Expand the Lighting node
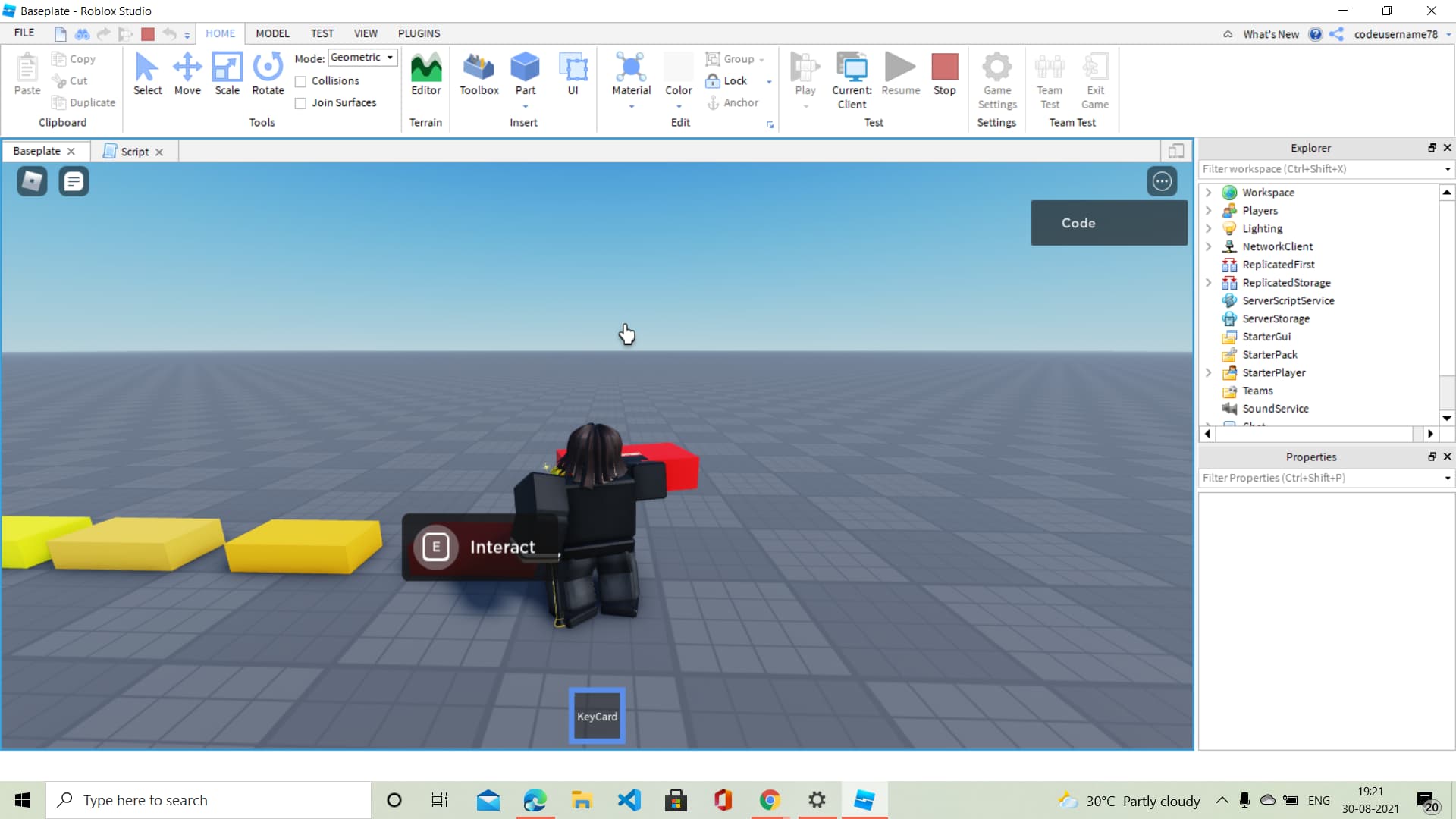Viewport: 1456px width, 819px height. pos(1209,228)
